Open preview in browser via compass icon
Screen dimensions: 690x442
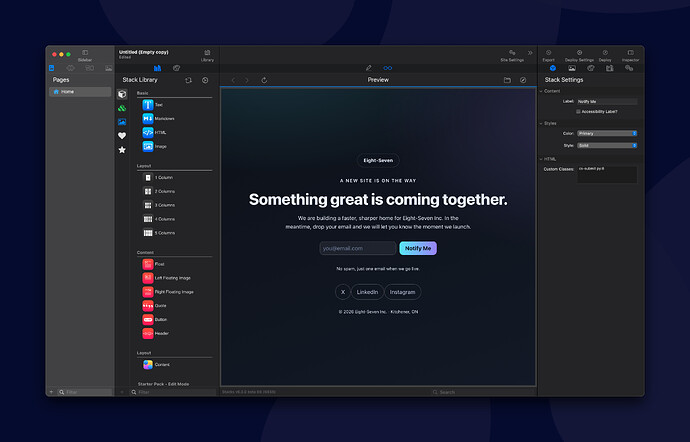pos(523,80)
